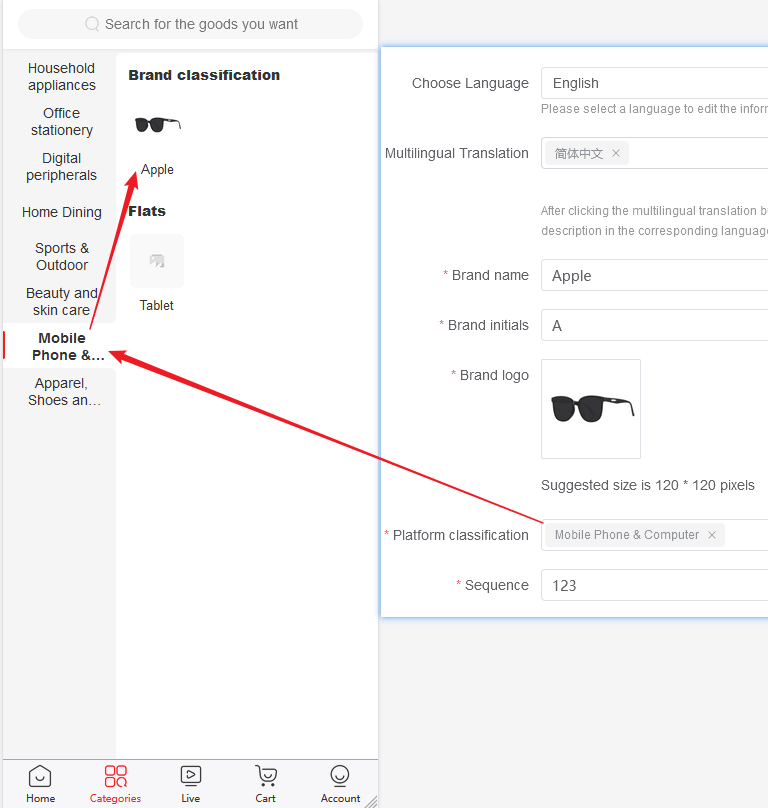Select Apparel, Shoes category

(64, 392)
